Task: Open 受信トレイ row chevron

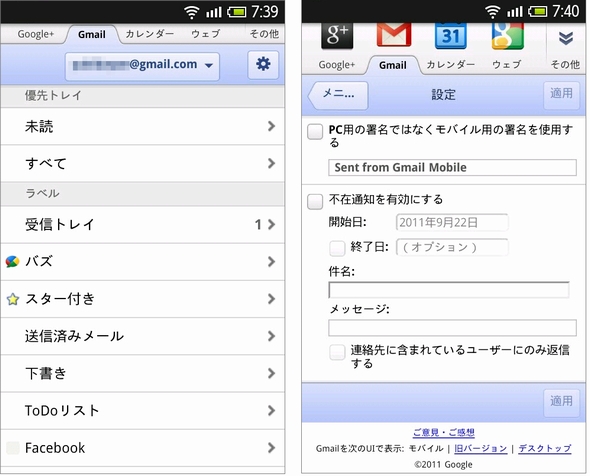Action: 271,225
